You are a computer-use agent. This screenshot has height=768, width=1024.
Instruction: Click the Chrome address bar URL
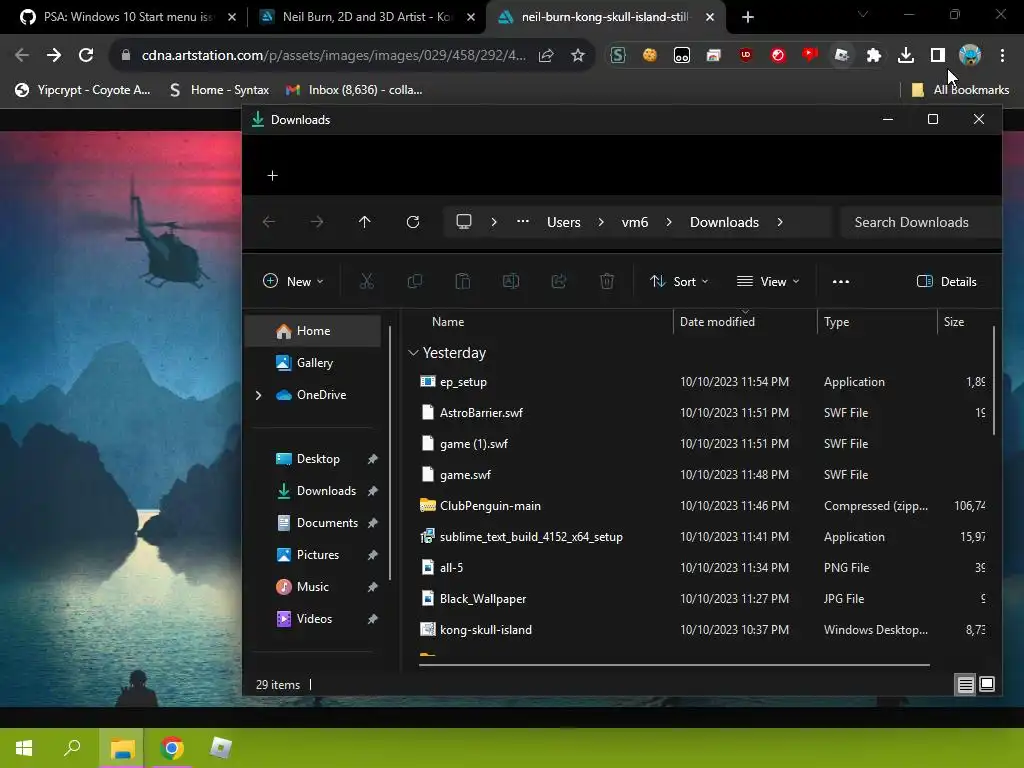pos(333,56)
